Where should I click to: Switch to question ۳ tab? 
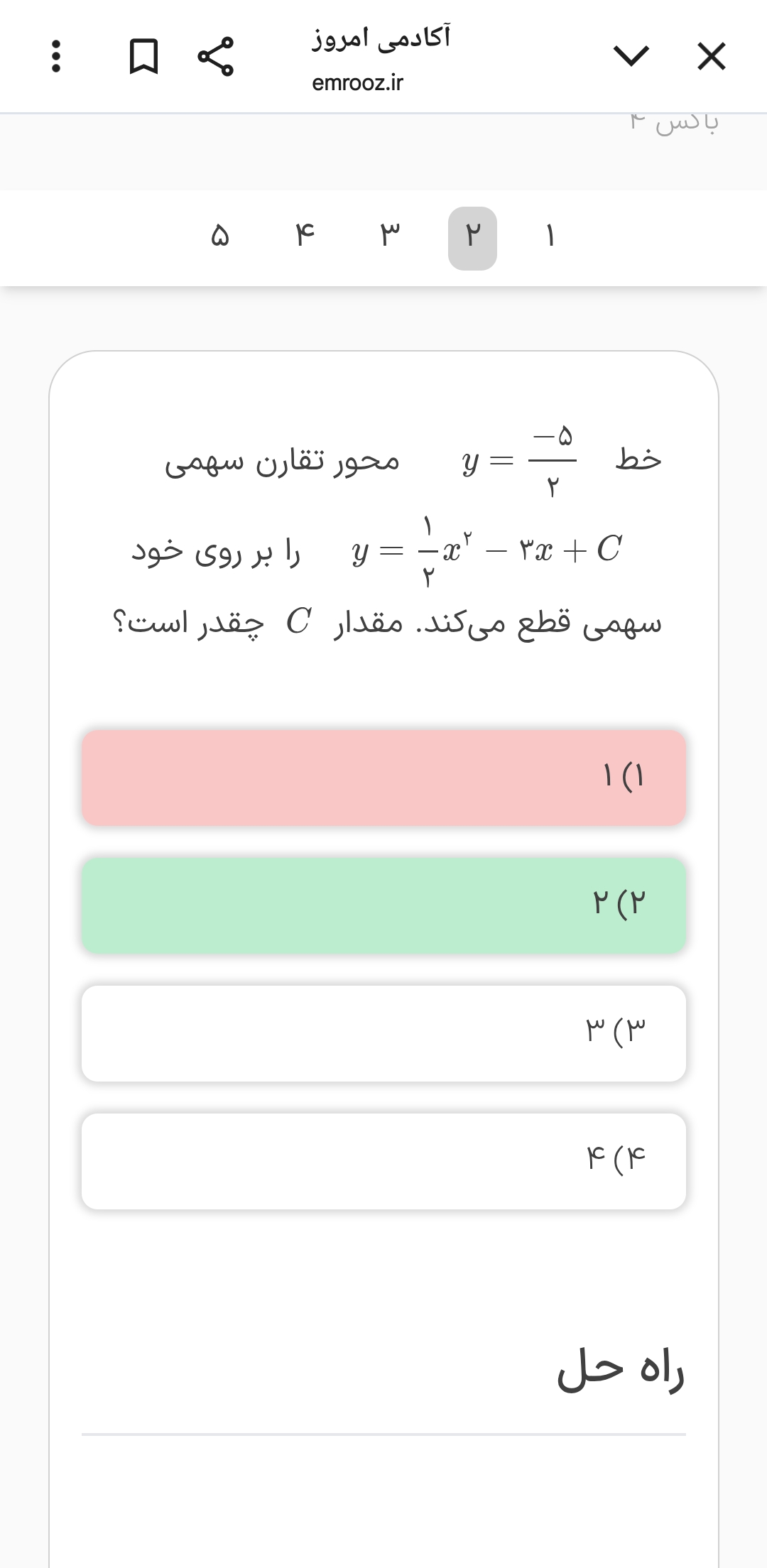pyautogui.click(x=388, y=237)
